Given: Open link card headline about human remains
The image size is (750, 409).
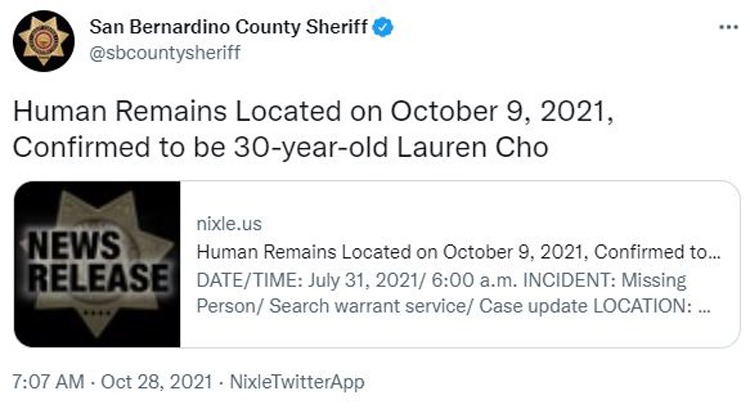Looking at the screenshot, I should pyautogui.click(x=458, y=252).
